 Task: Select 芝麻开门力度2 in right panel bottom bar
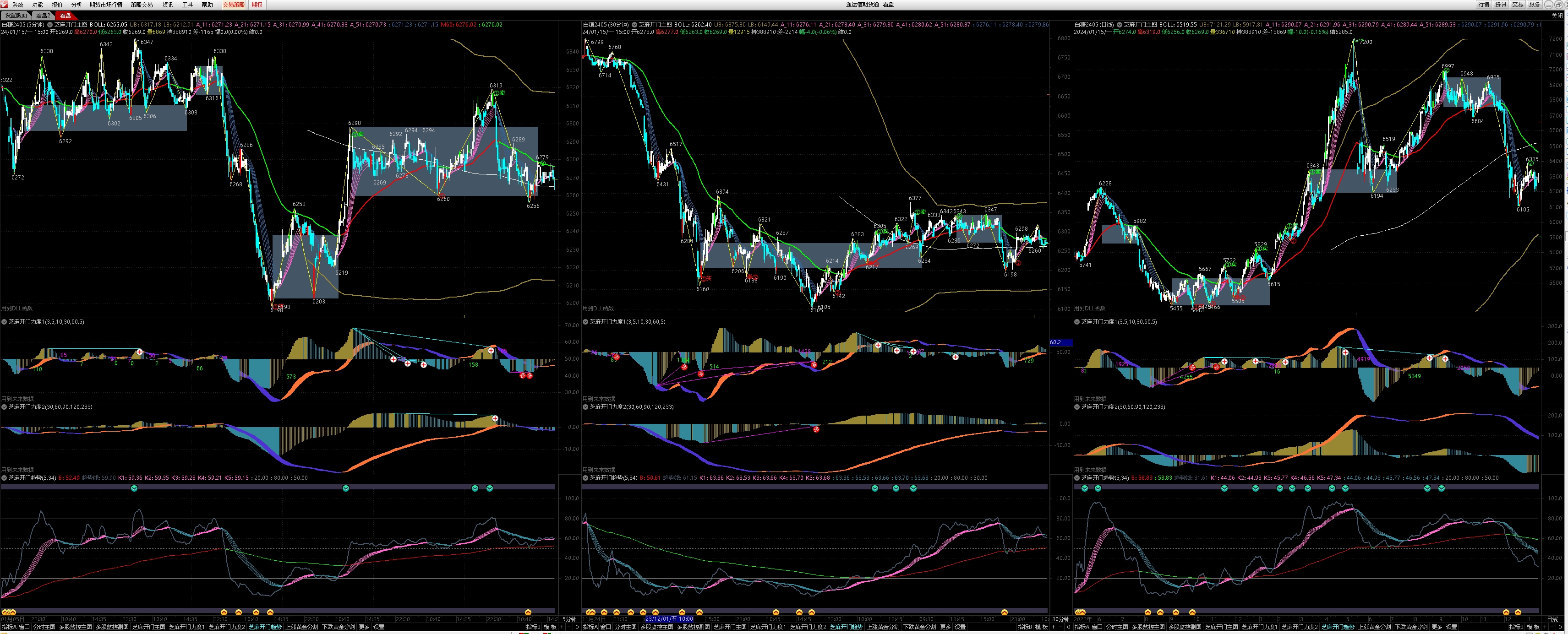tap(1300, 627)
